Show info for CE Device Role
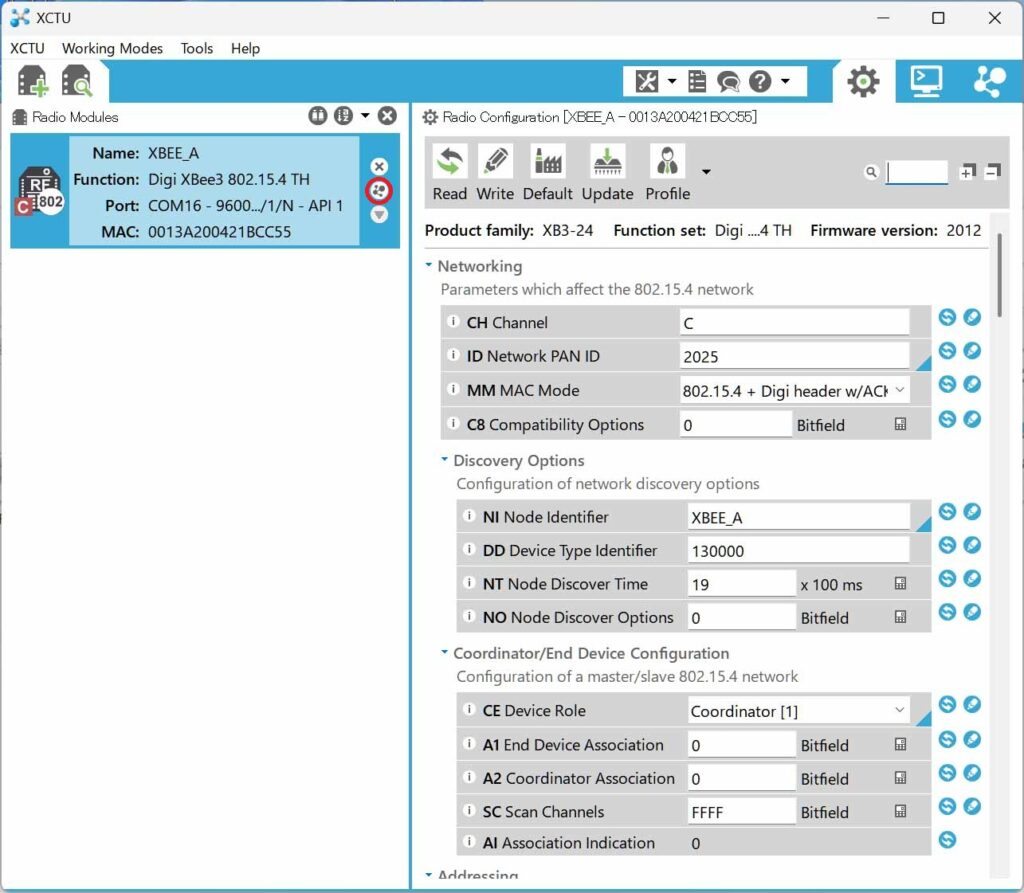This screenshot has height=893, width=1024. [469, 709]
